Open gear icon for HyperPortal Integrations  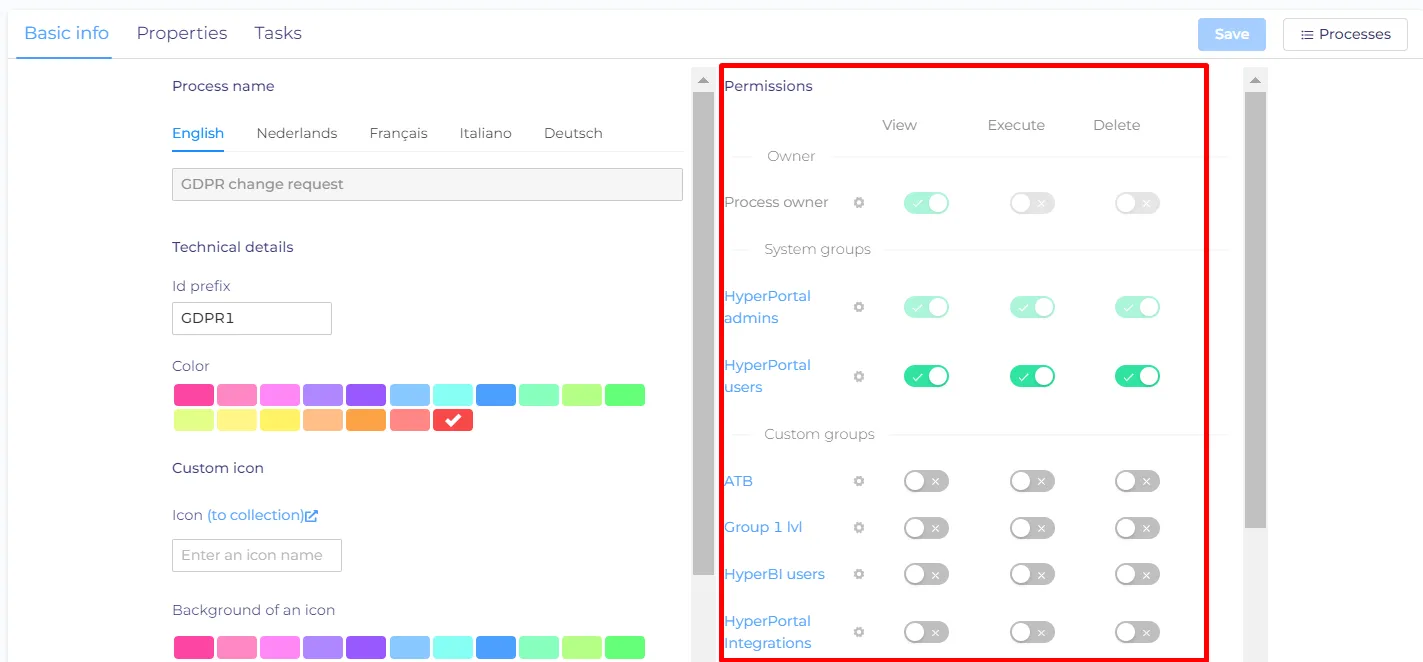pyautogui.click(x=858, y=632)
